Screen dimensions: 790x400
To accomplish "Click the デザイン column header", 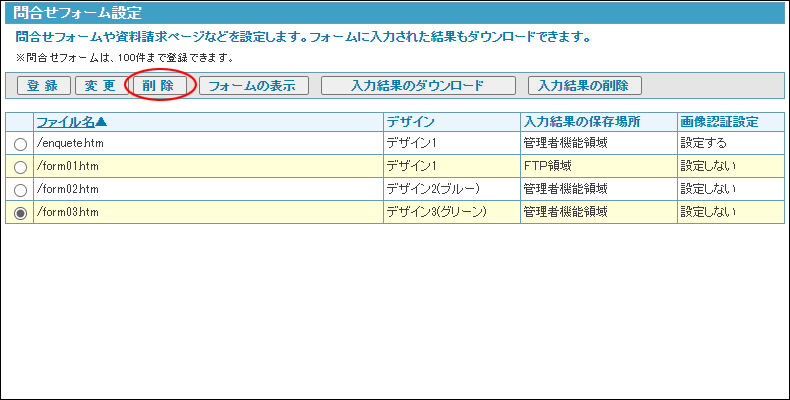I will point(410,122).
